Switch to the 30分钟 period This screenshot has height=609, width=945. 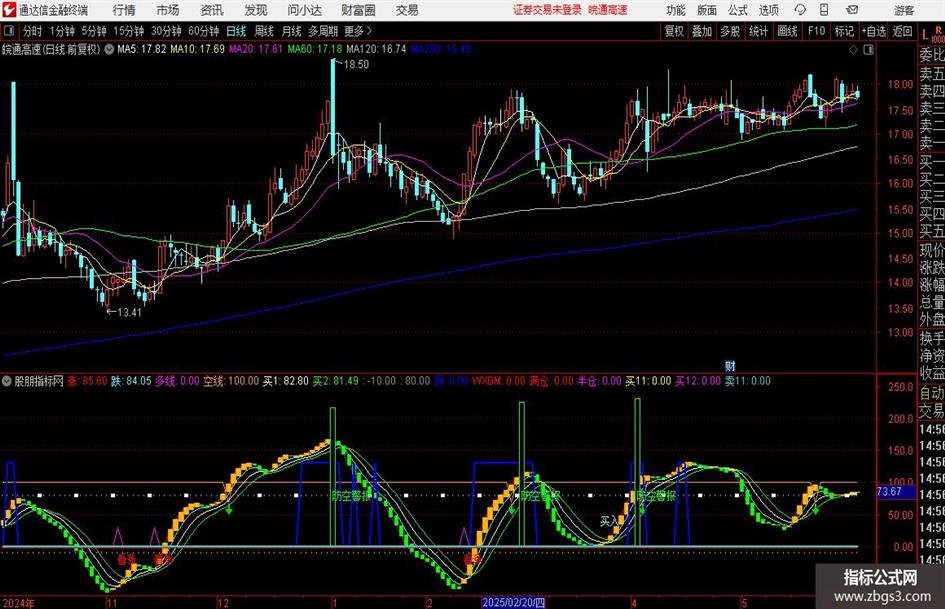point(166,31)
